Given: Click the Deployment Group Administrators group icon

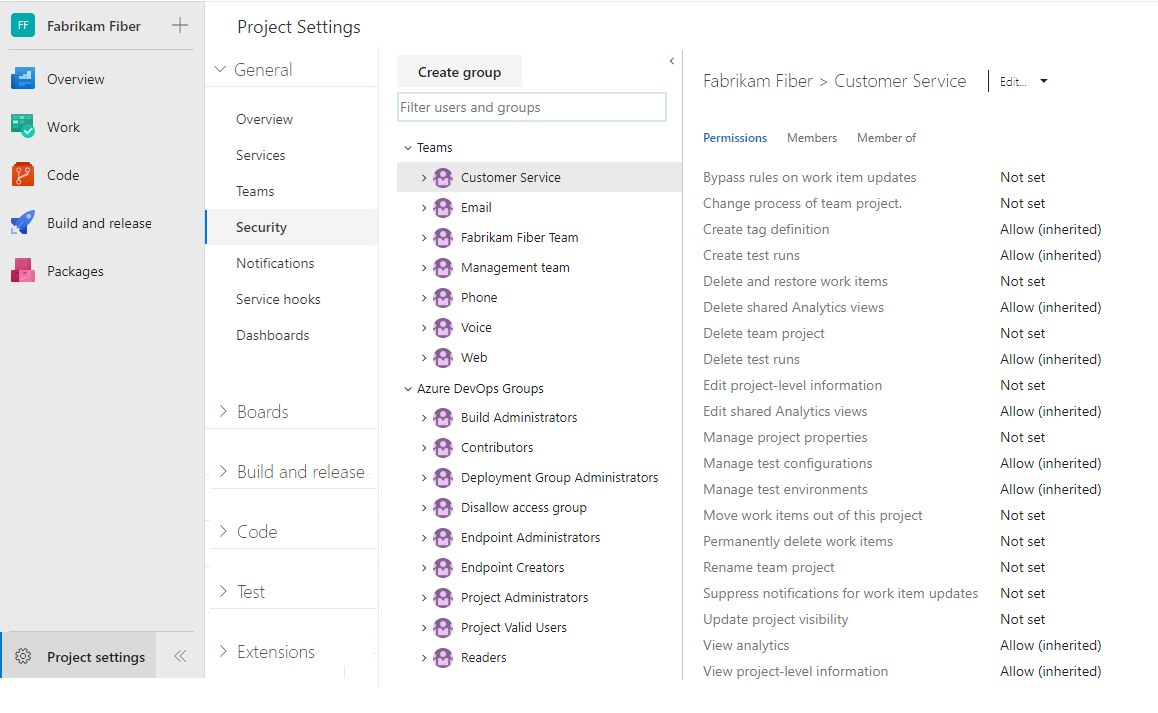Looking at the screenshot, I should point(443,478).
